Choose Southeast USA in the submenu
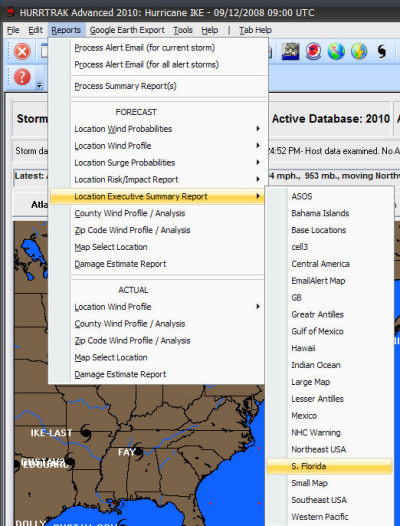 330,500
